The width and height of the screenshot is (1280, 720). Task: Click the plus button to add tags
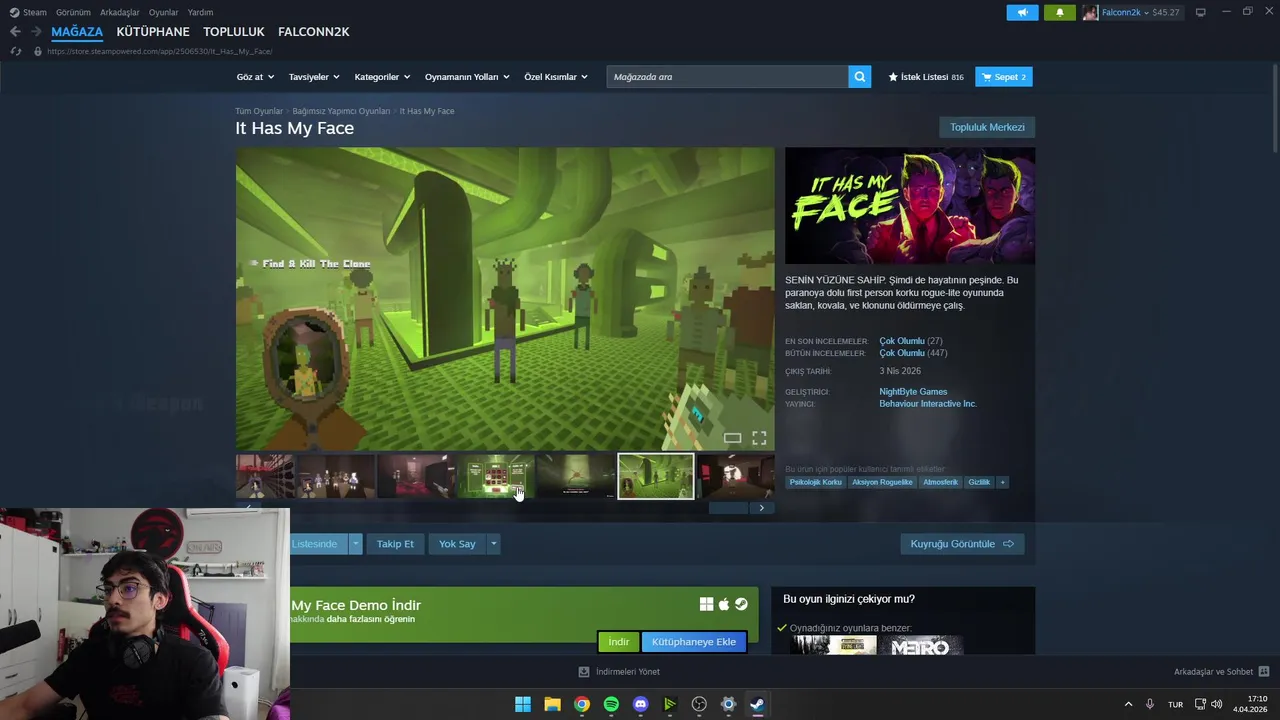(1003, 482)
